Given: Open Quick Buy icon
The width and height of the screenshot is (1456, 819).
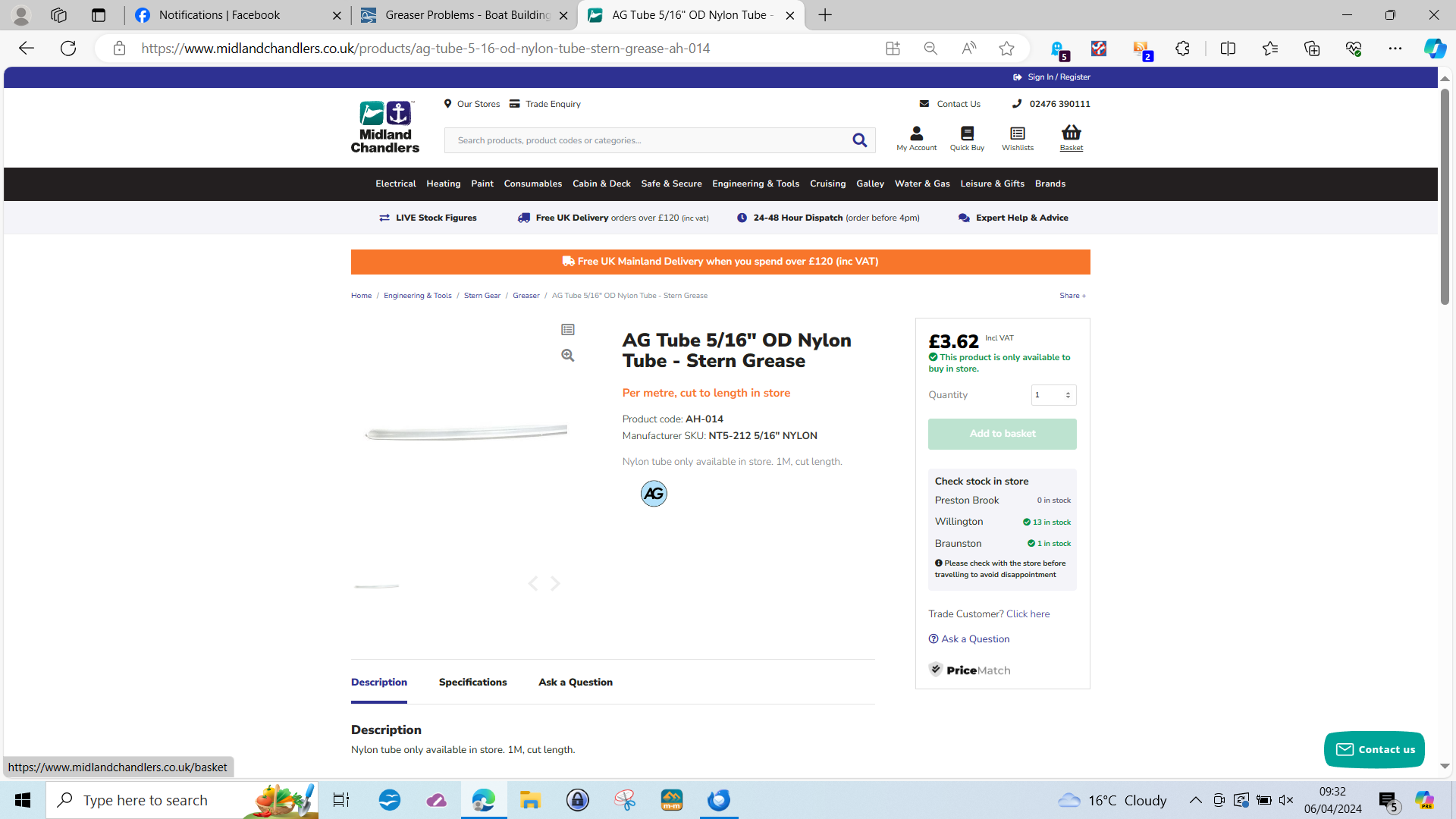Looking at the screenshot, I should coord(967,139).
